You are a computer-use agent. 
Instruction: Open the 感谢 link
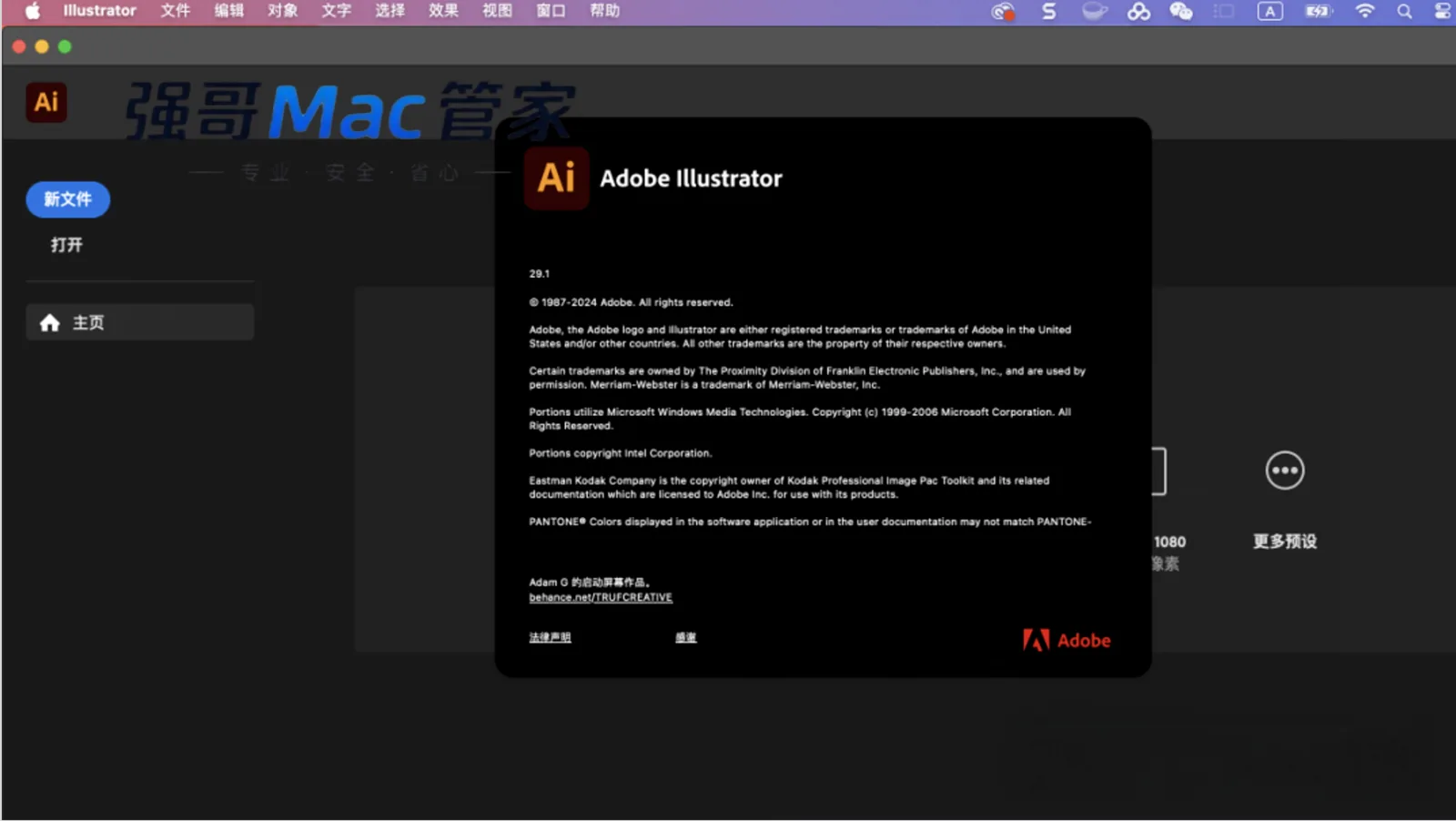point(686,637)
